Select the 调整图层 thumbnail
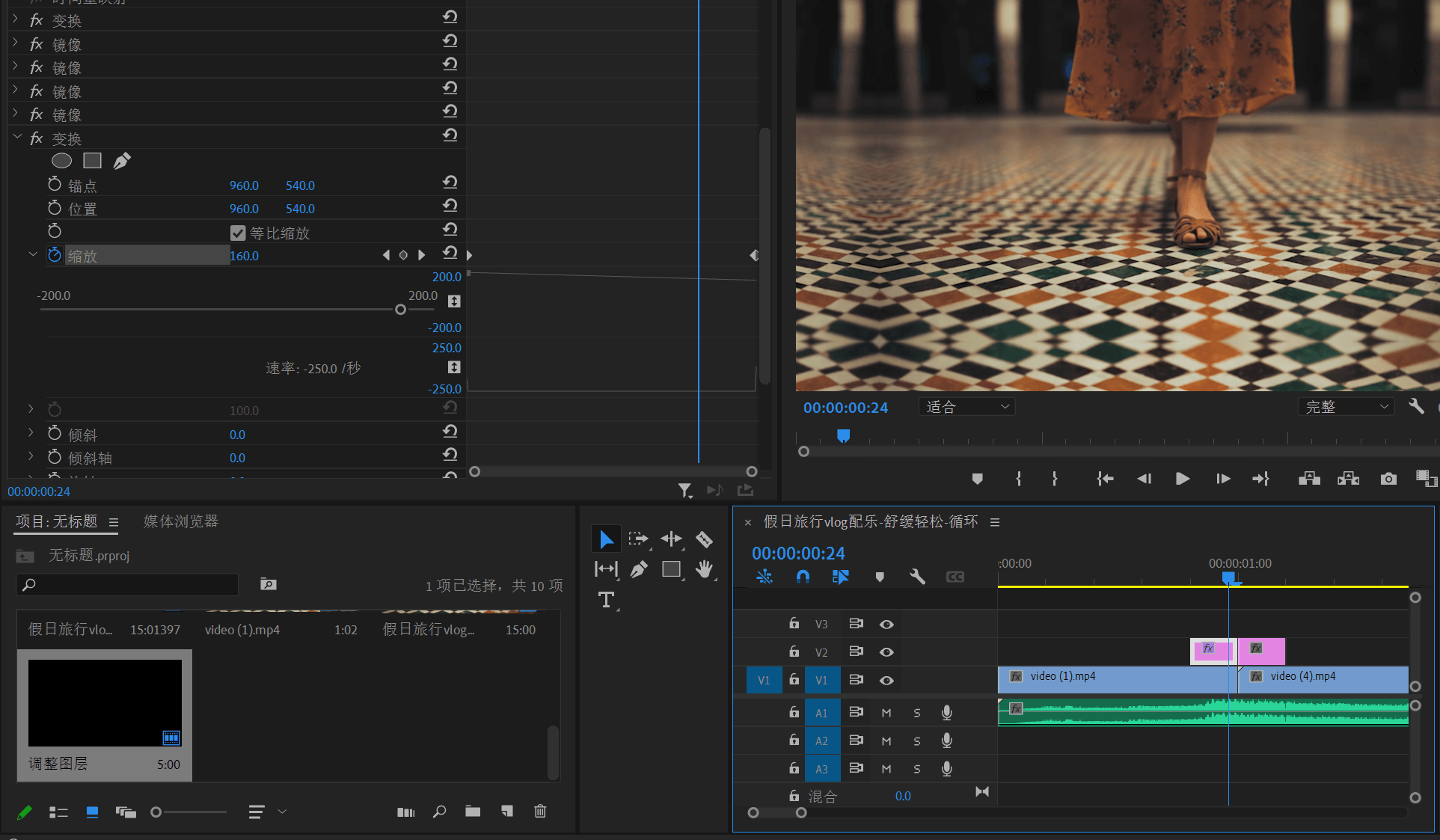This screenshot has width=1440, height=840. [105, 702]
